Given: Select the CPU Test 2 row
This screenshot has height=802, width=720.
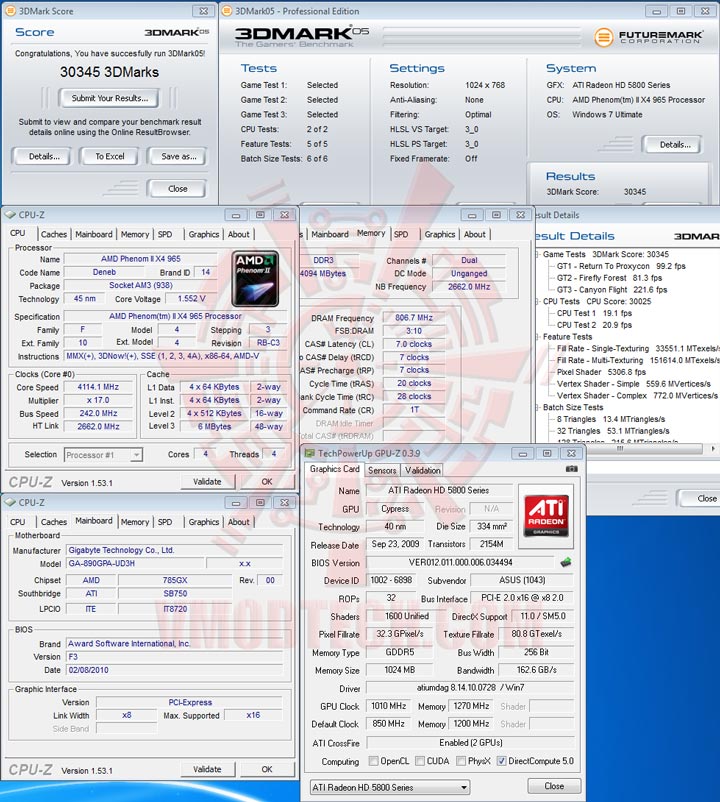Looking at the screenshot, I should [594, 325].
